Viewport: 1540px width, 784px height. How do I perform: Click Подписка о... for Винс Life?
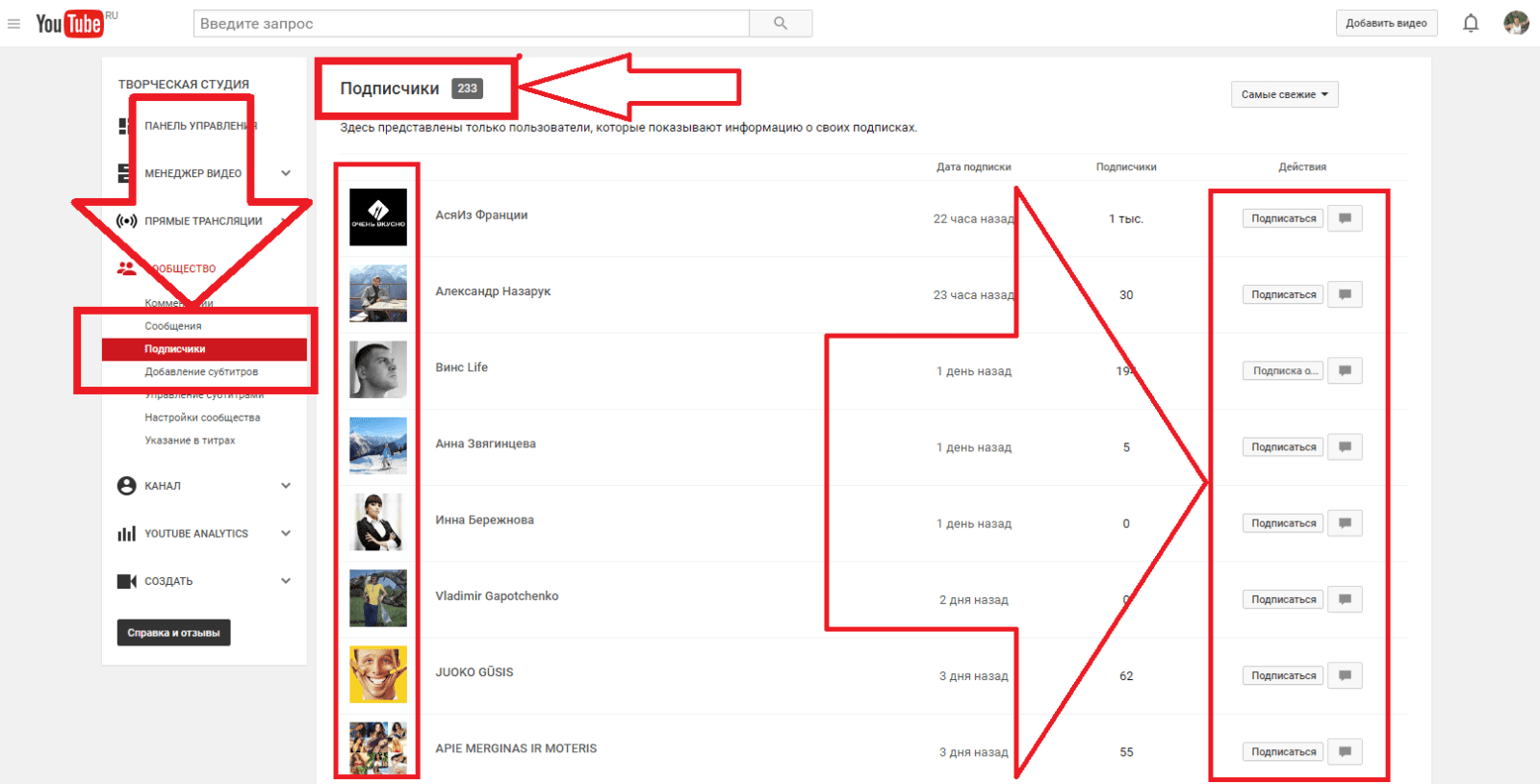click(x=1283, y=370)
